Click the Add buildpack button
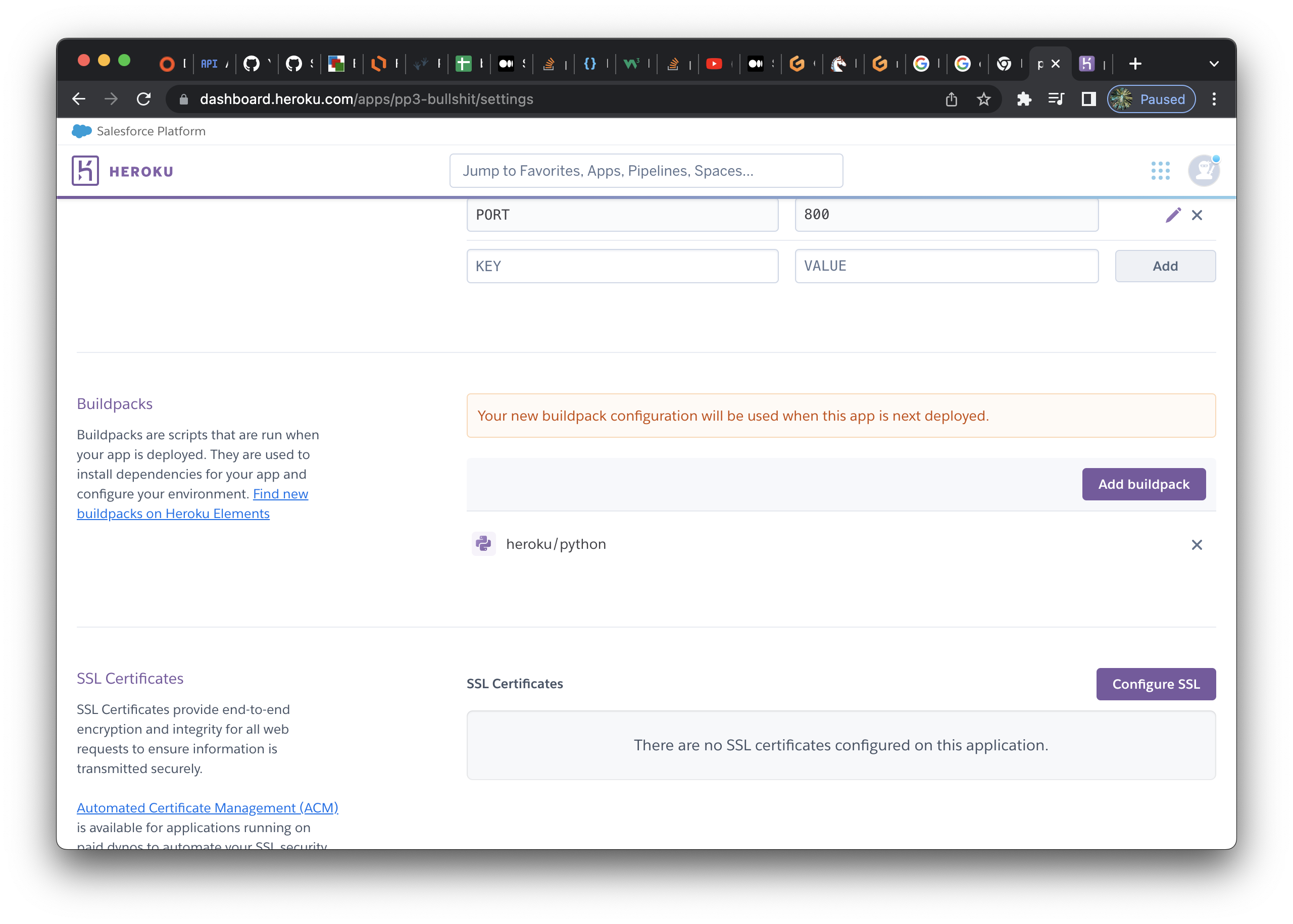The width and height of the screenshot is (1293, 924). point(1143,484)
